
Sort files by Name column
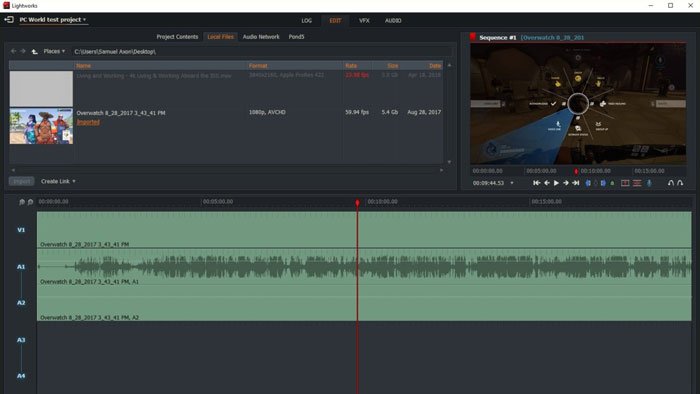(x=83, y=66)
